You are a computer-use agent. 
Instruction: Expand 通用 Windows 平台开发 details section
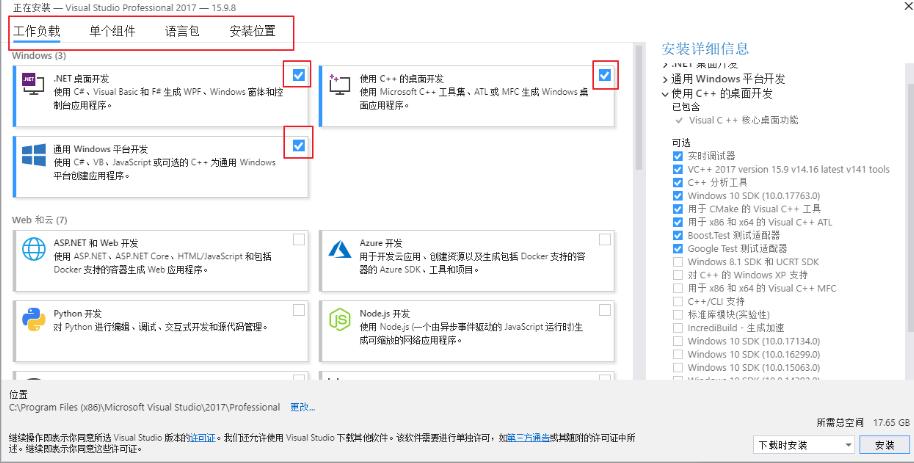pyautogui.click(x=665, y=79)
